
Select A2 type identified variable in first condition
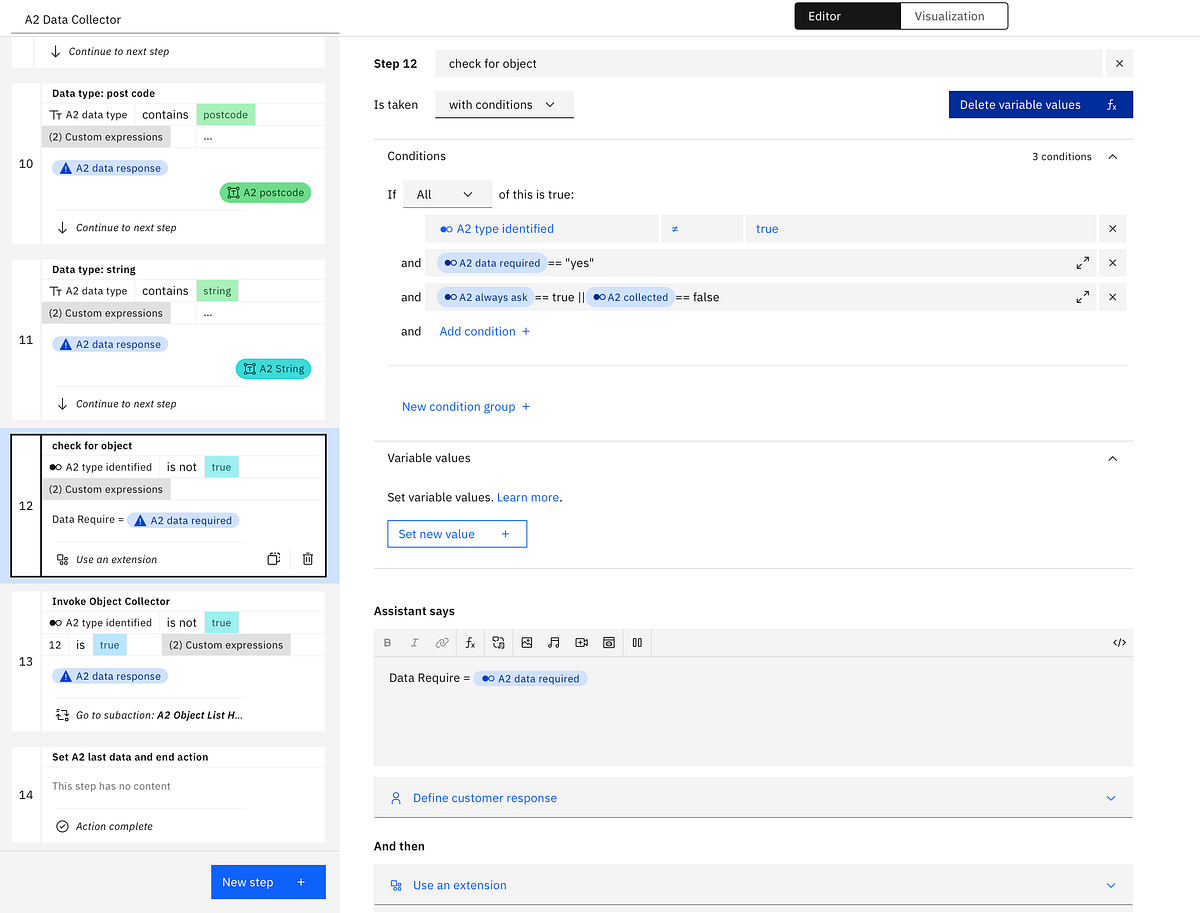pos(541,229)
